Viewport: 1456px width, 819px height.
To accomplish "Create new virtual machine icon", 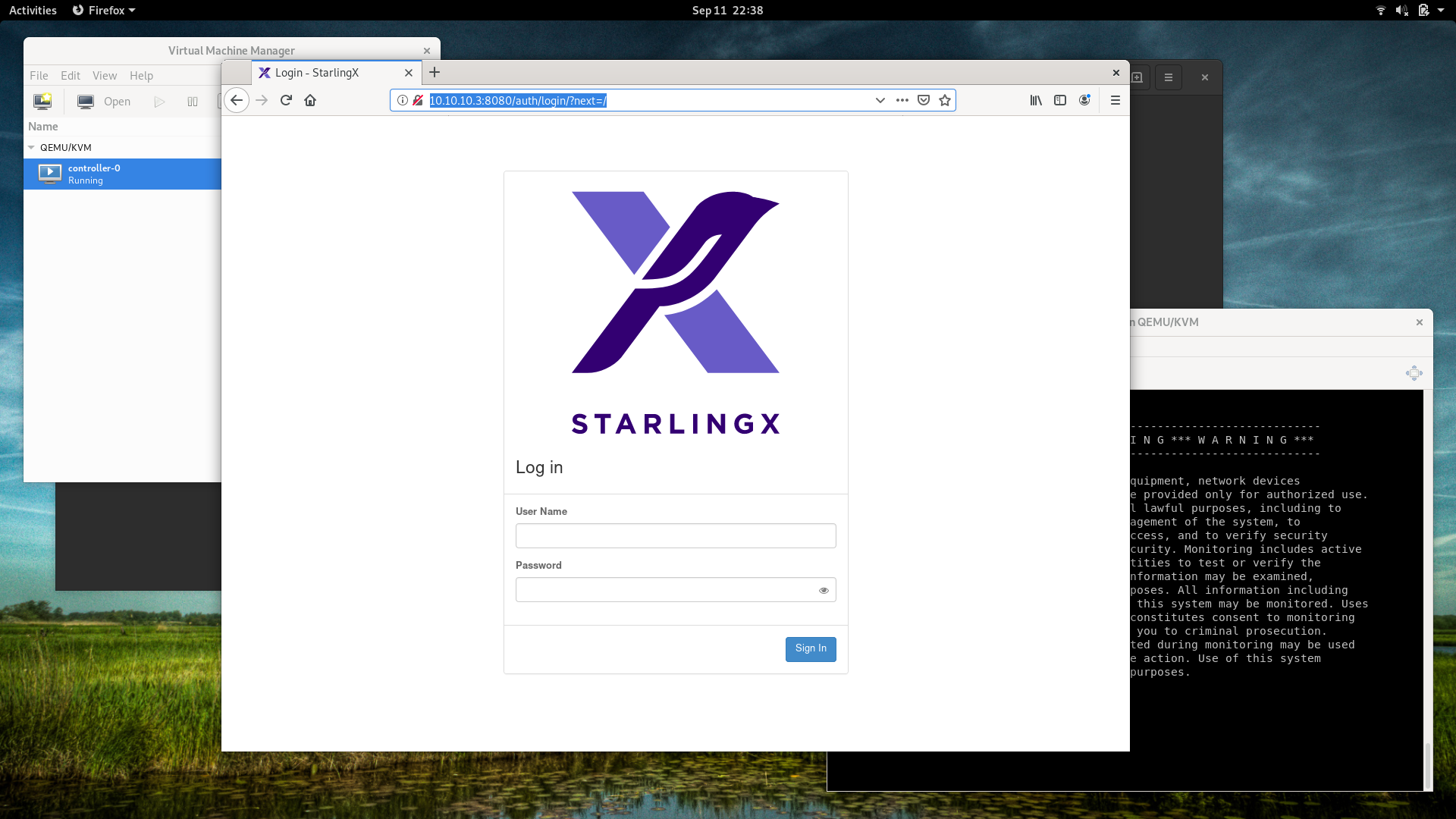I will click(42, 101).
